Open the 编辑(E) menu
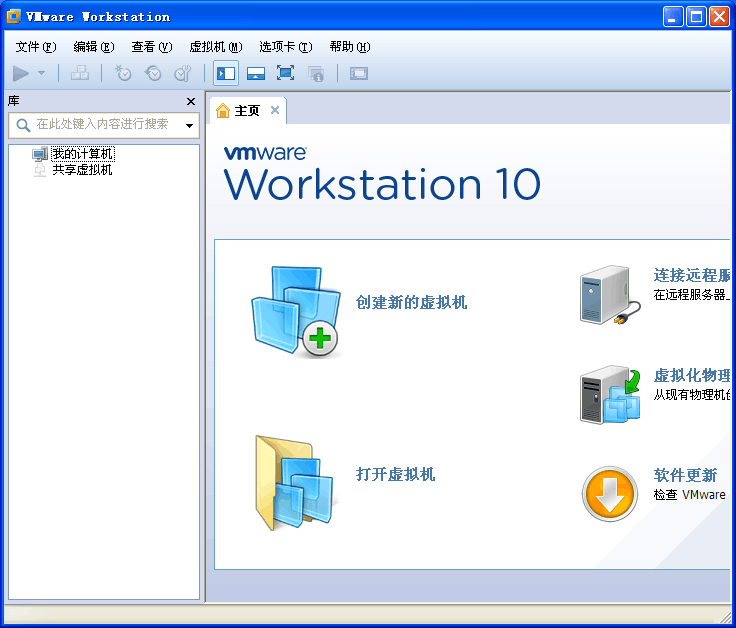Viewport: 736px width, 628px height. 93,46
